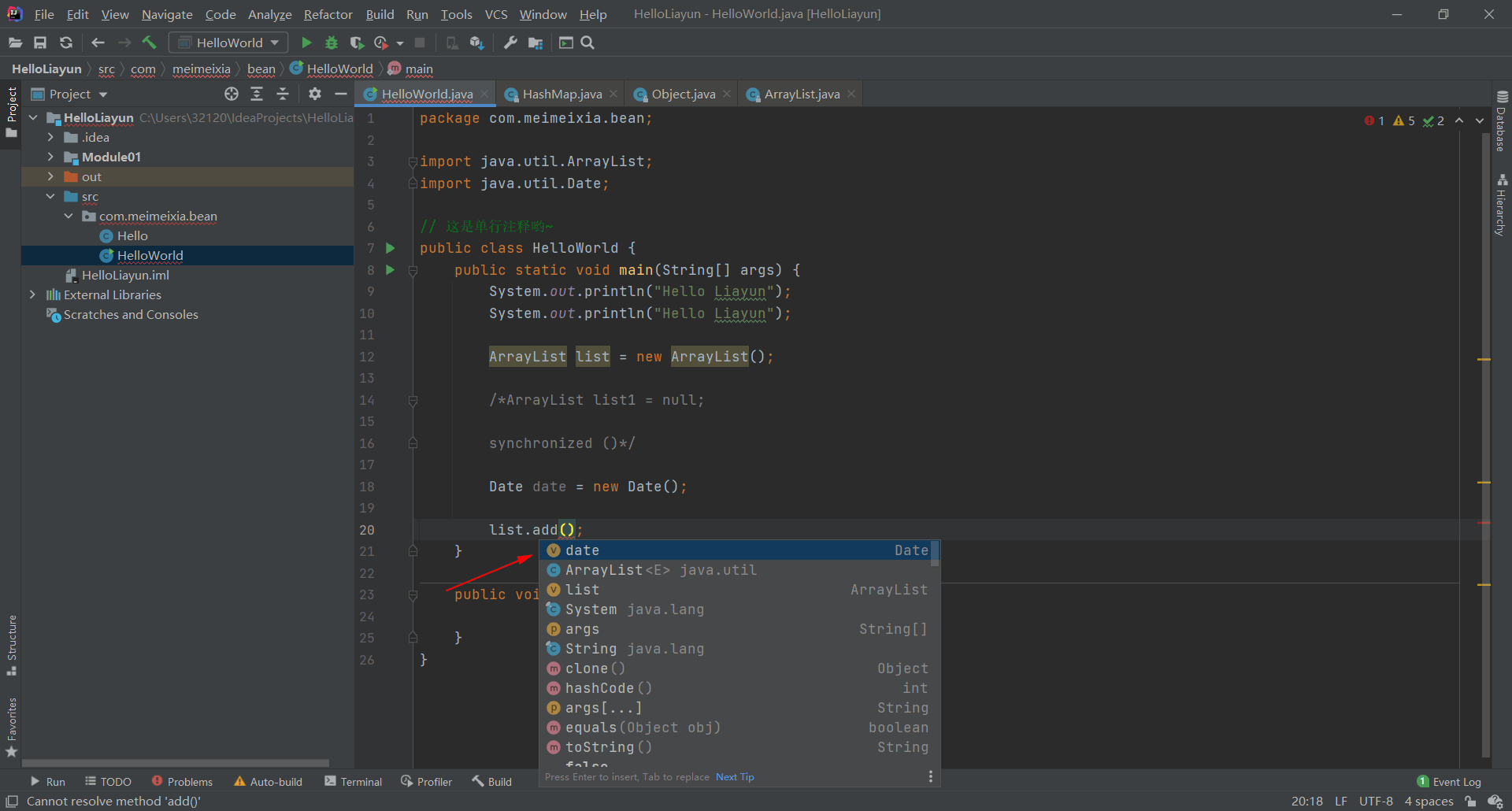Collapse the src folder
Image resolution: width=1512 pixels, height=811 pixels.
[51, 196]
